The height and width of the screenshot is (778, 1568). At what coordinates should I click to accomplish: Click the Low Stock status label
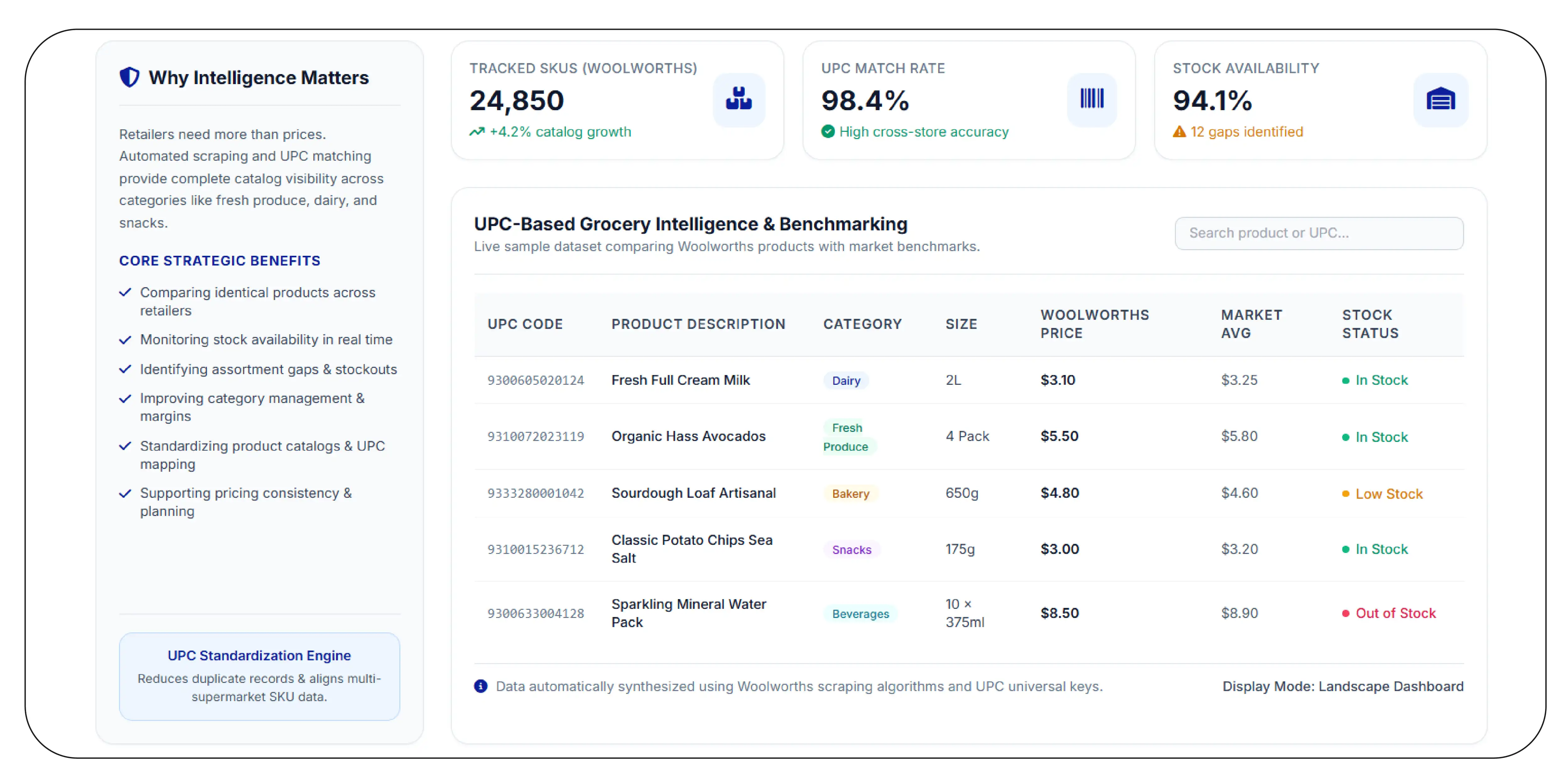click(1389, 494)
